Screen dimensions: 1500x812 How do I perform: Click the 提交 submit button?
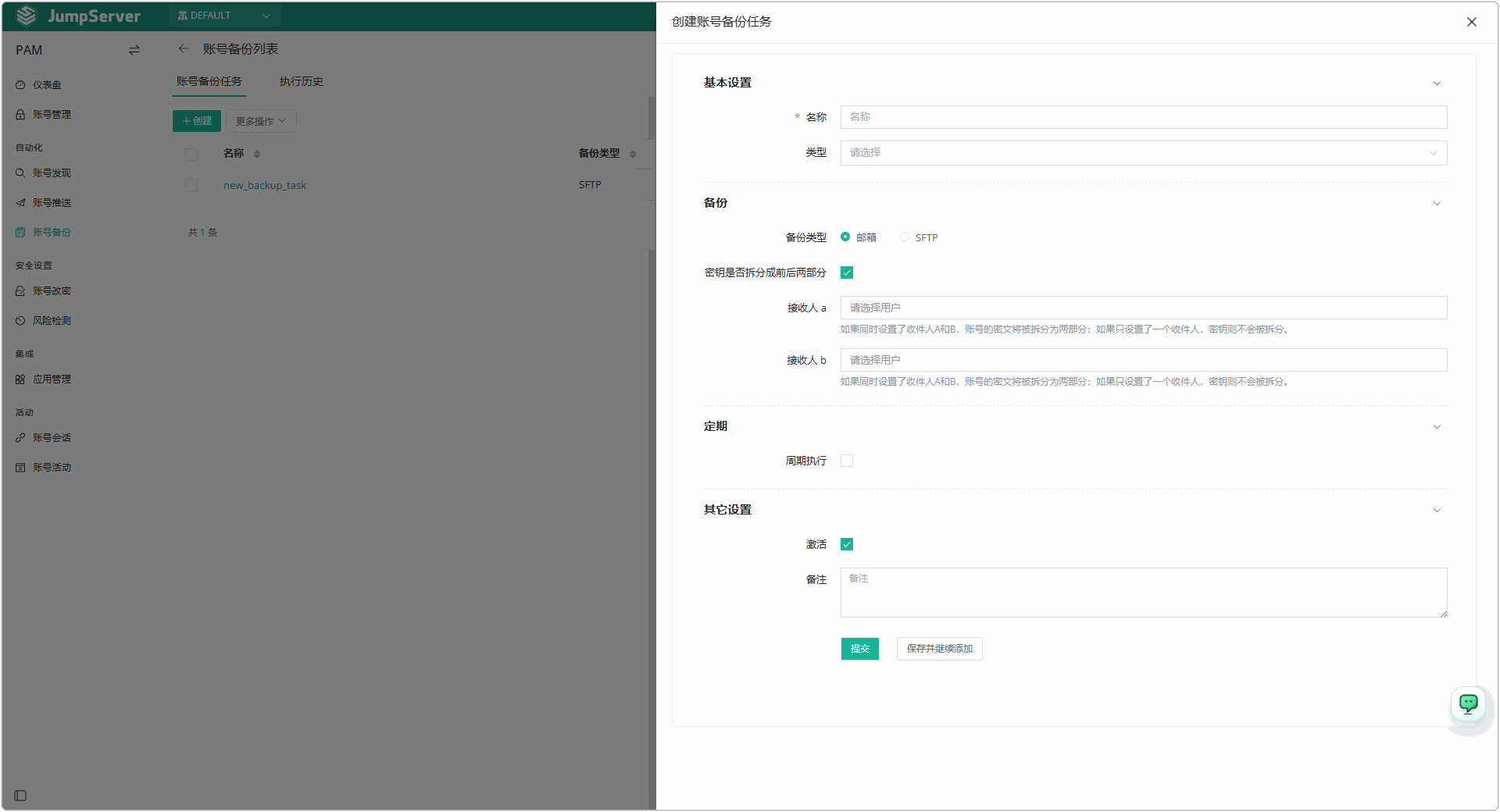pos(860,649)
